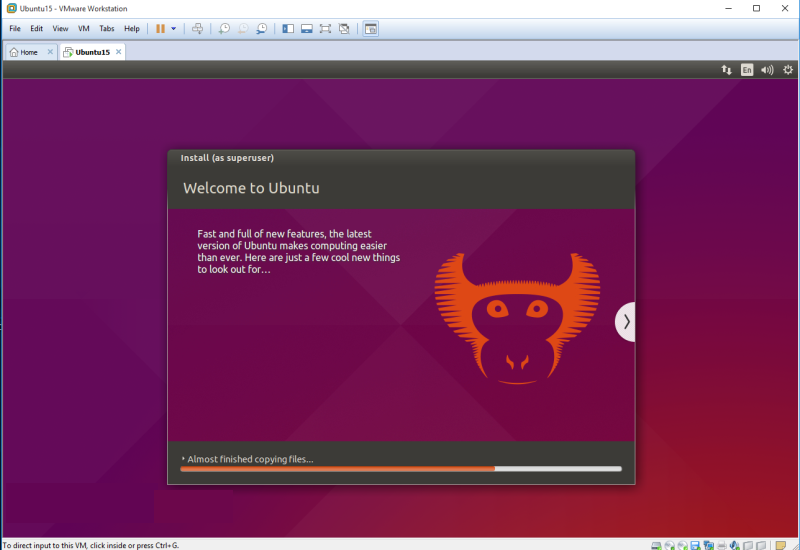Close the Ubuntu15 tab

point(118,52)
